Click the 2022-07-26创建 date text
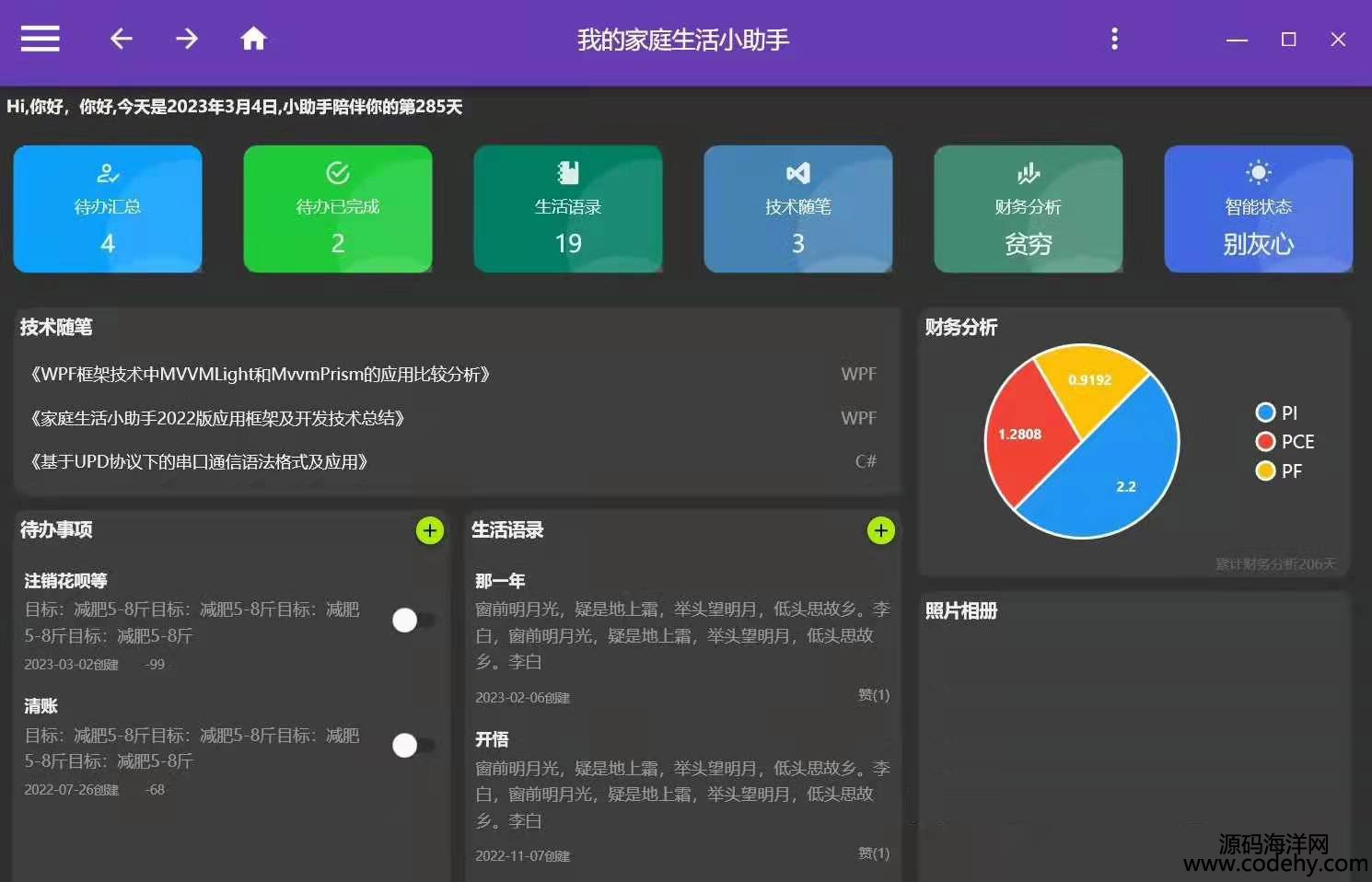 [x=71, y=790]
